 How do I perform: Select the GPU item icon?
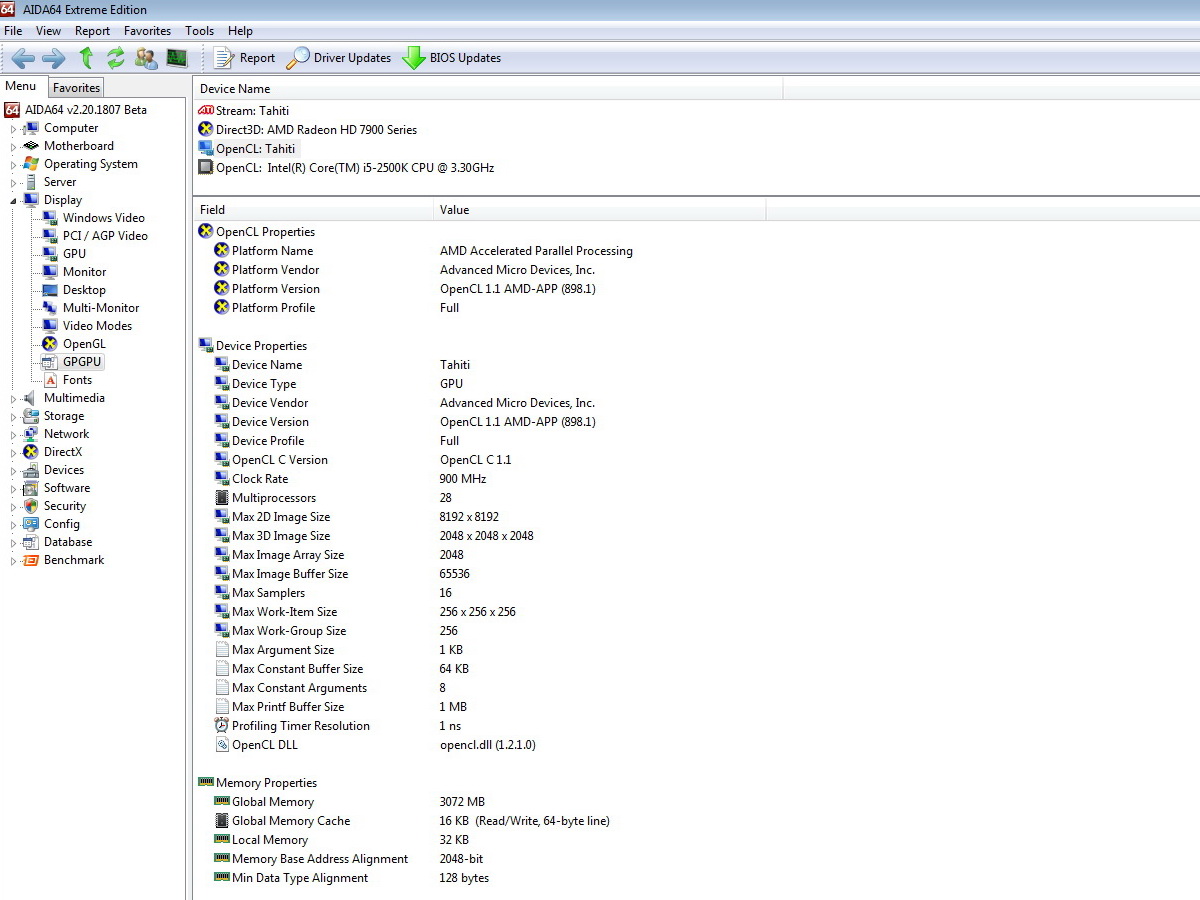[50, 254]
